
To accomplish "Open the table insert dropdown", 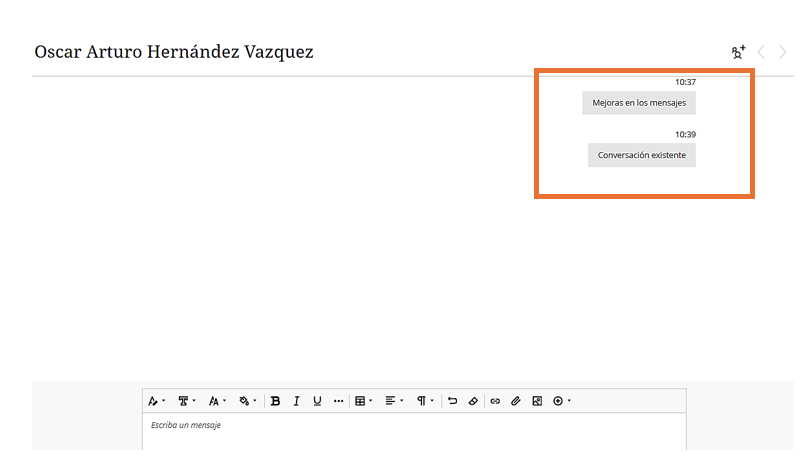I will [x=364, y=401].
